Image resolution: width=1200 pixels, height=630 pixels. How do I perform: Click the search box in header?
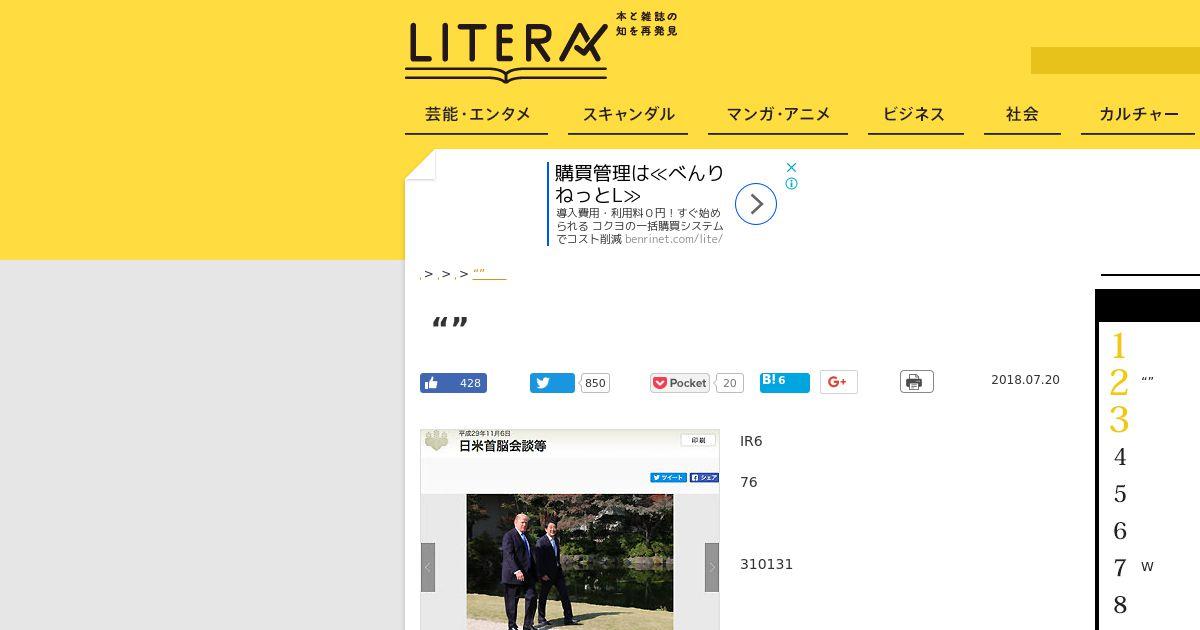[1115, 60]
